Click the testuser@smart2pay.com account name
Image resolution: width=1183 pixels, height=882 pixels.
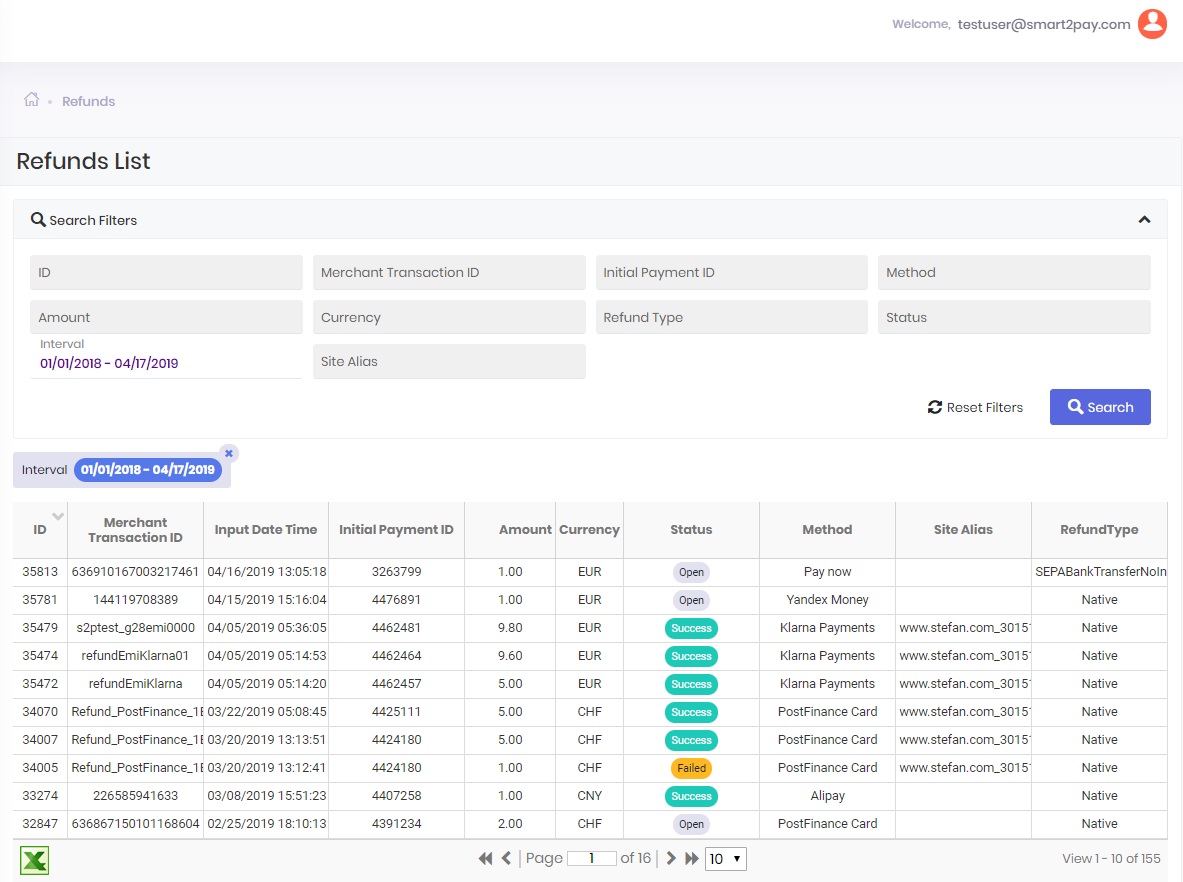[1043, 24]
